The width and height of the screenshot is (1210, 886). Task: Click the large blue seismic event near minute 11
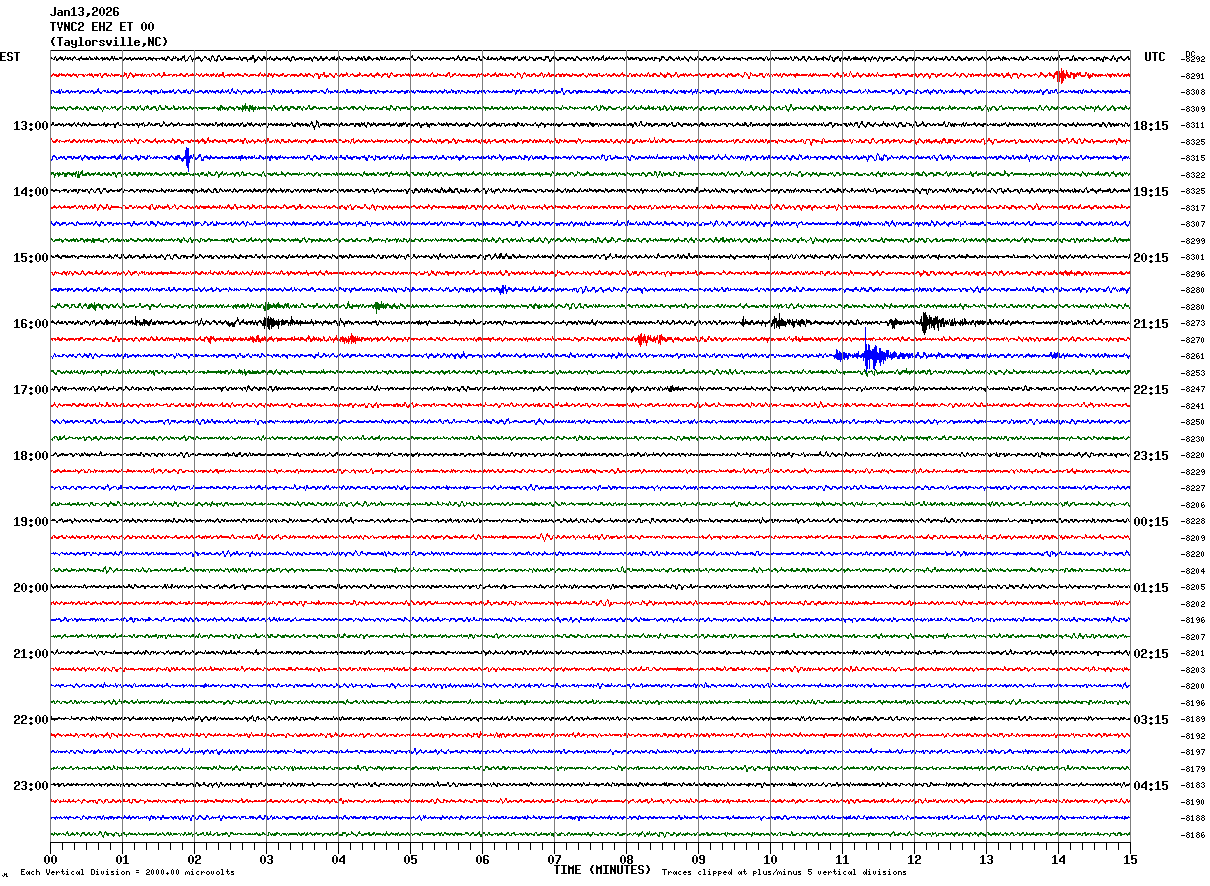(x=870, y=355)
